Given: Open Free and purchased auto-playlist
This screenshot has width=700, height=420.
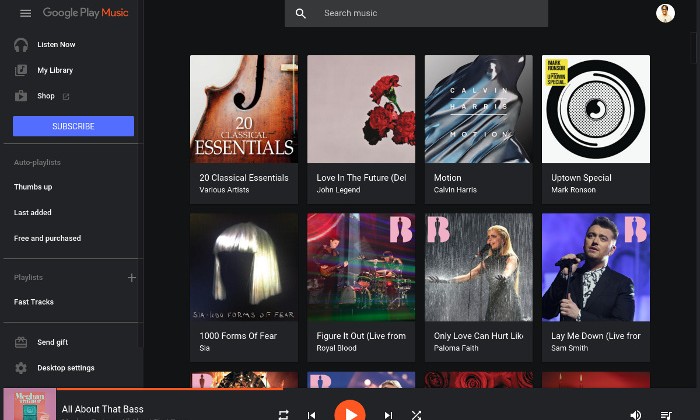Looking at the screenshot, I should [x=47, y=238].
